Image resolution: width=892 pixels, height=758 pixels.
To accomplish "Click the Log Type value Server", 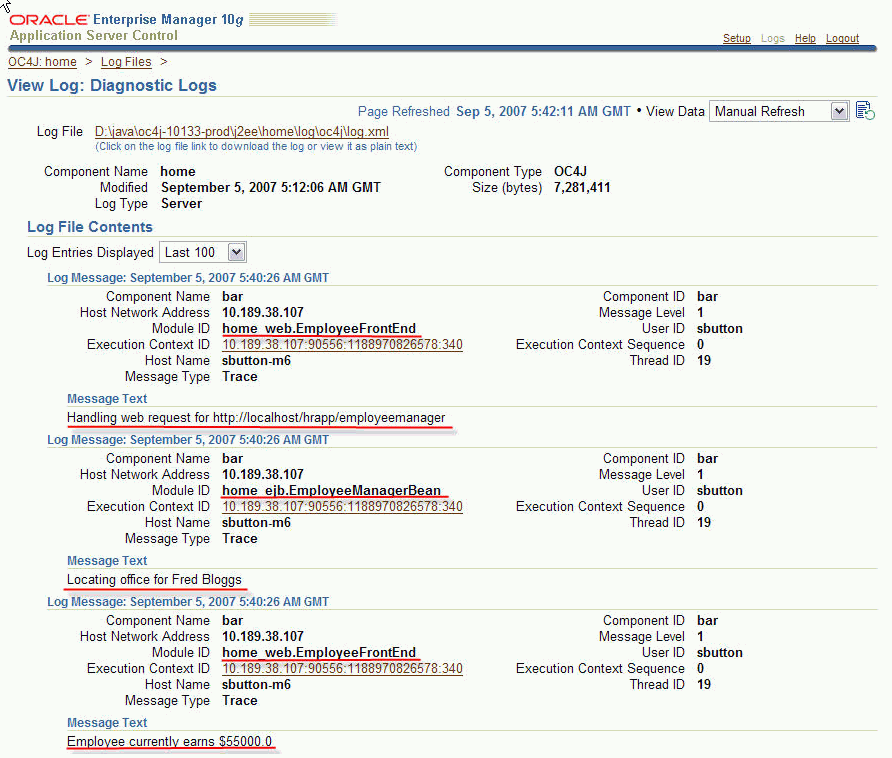I will tap(181, 203).
